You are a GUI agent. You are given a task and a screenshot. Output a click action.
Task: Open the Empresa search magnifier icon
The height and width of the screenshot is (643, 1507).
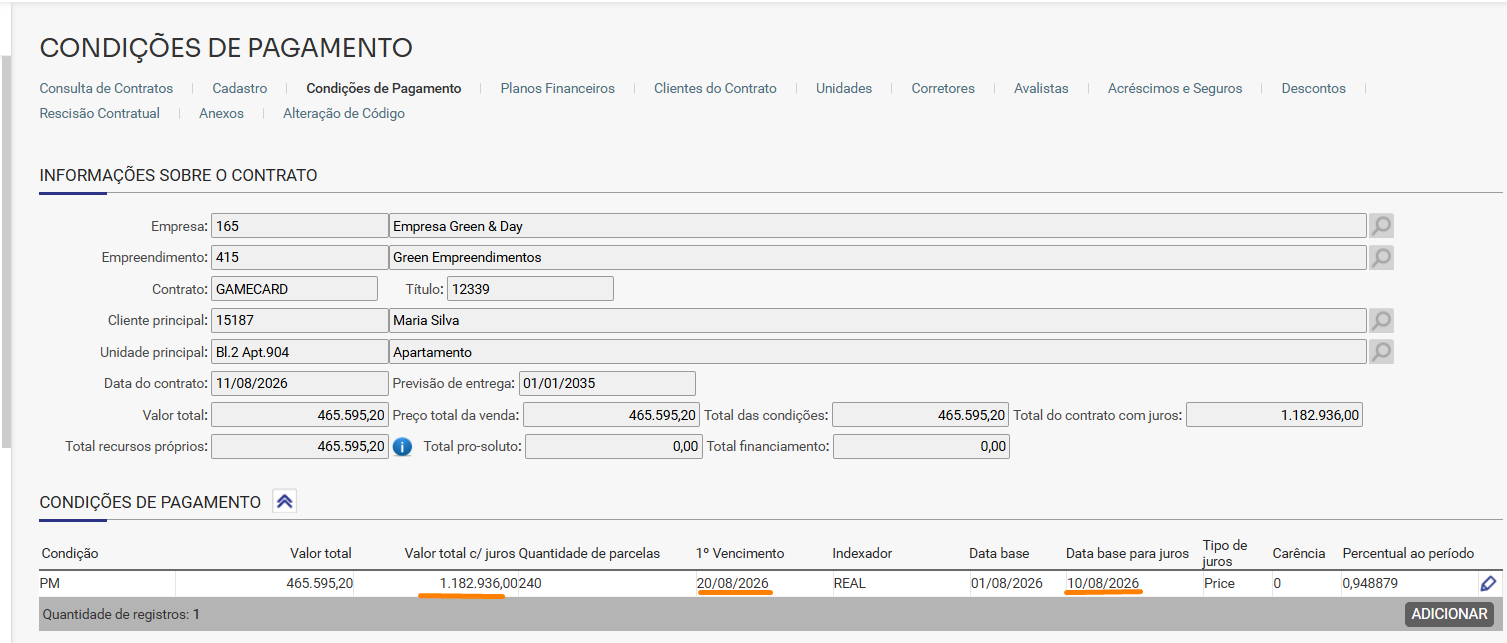tap(1381, 226)
